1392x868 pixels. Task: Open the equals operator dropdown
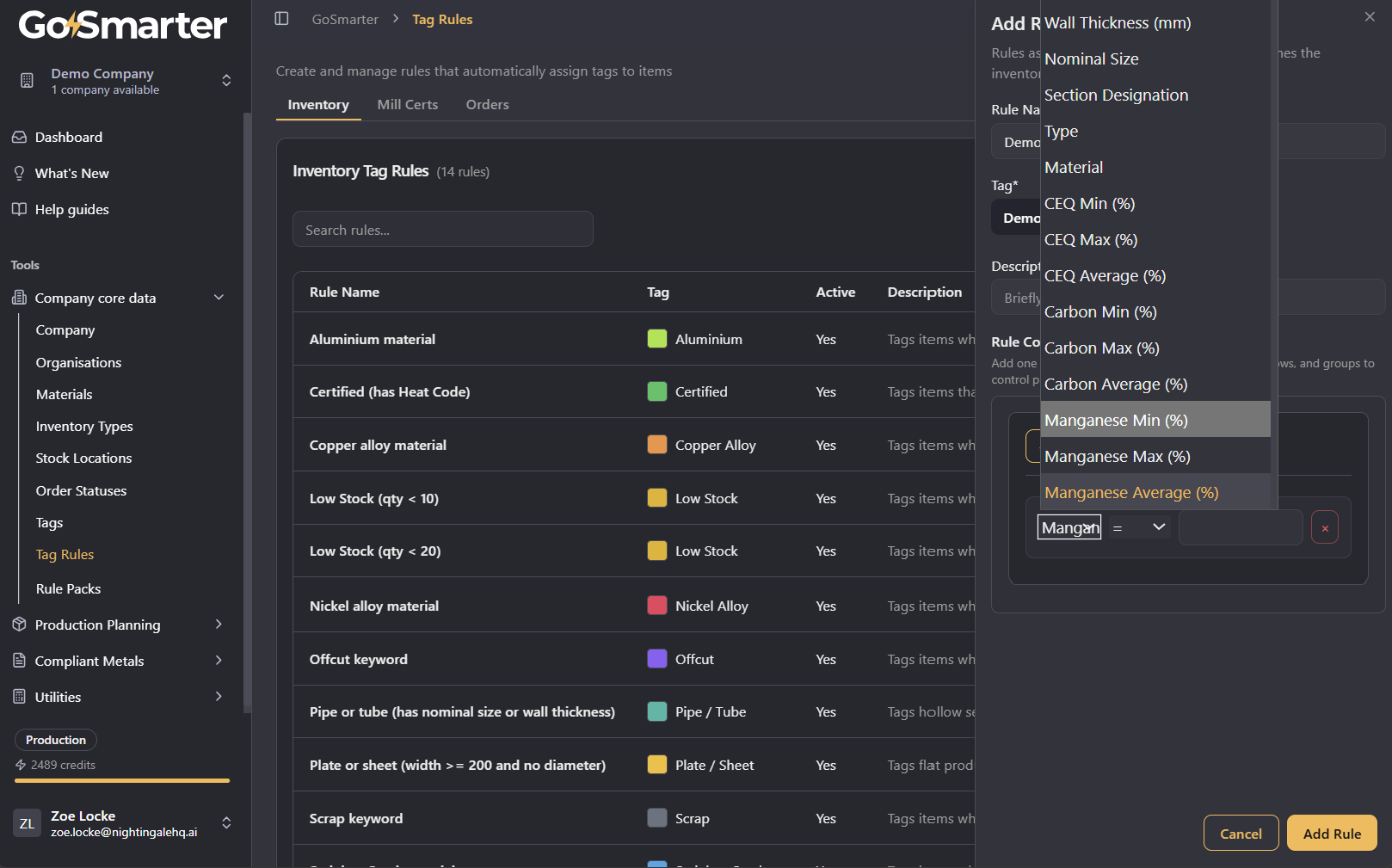tap(1138, 526)
